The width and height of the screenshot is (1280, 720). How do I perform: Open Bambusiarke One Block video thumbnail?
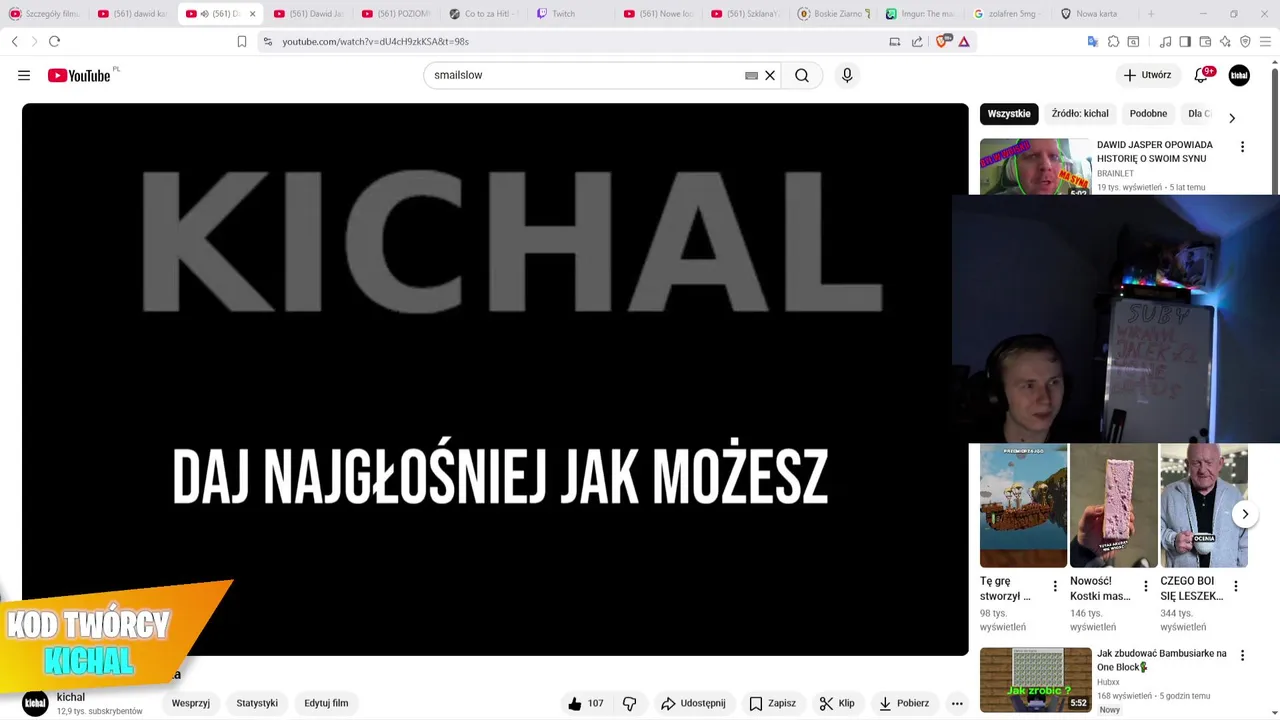pyautogui.click(x=1036, y=680)
